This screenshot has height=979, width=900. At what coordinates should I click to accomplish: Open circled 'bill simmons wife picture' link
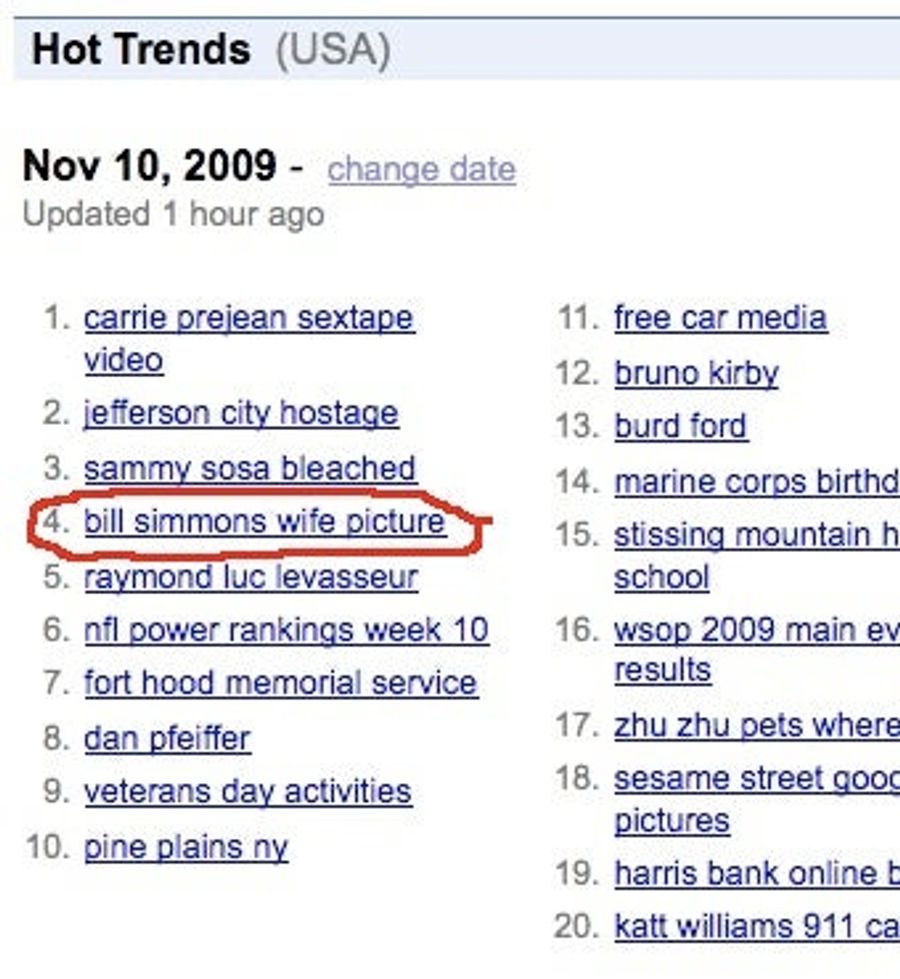click(265, 522)
